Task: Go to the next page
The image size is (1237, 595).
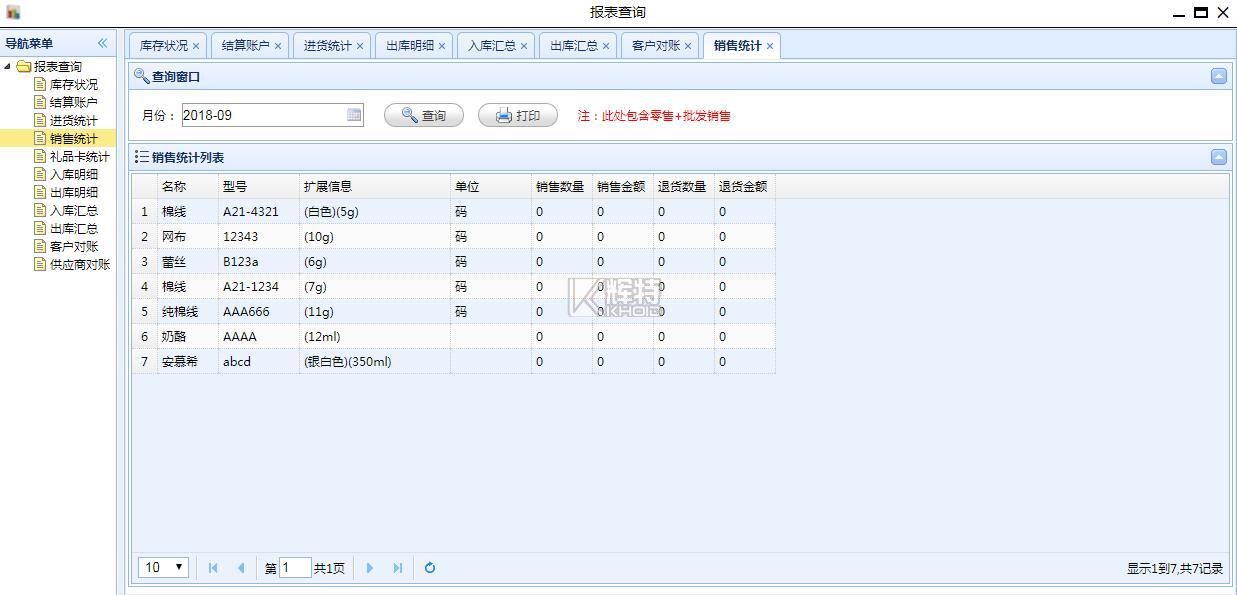Action: pyautogui.click(x=369, y=568)
